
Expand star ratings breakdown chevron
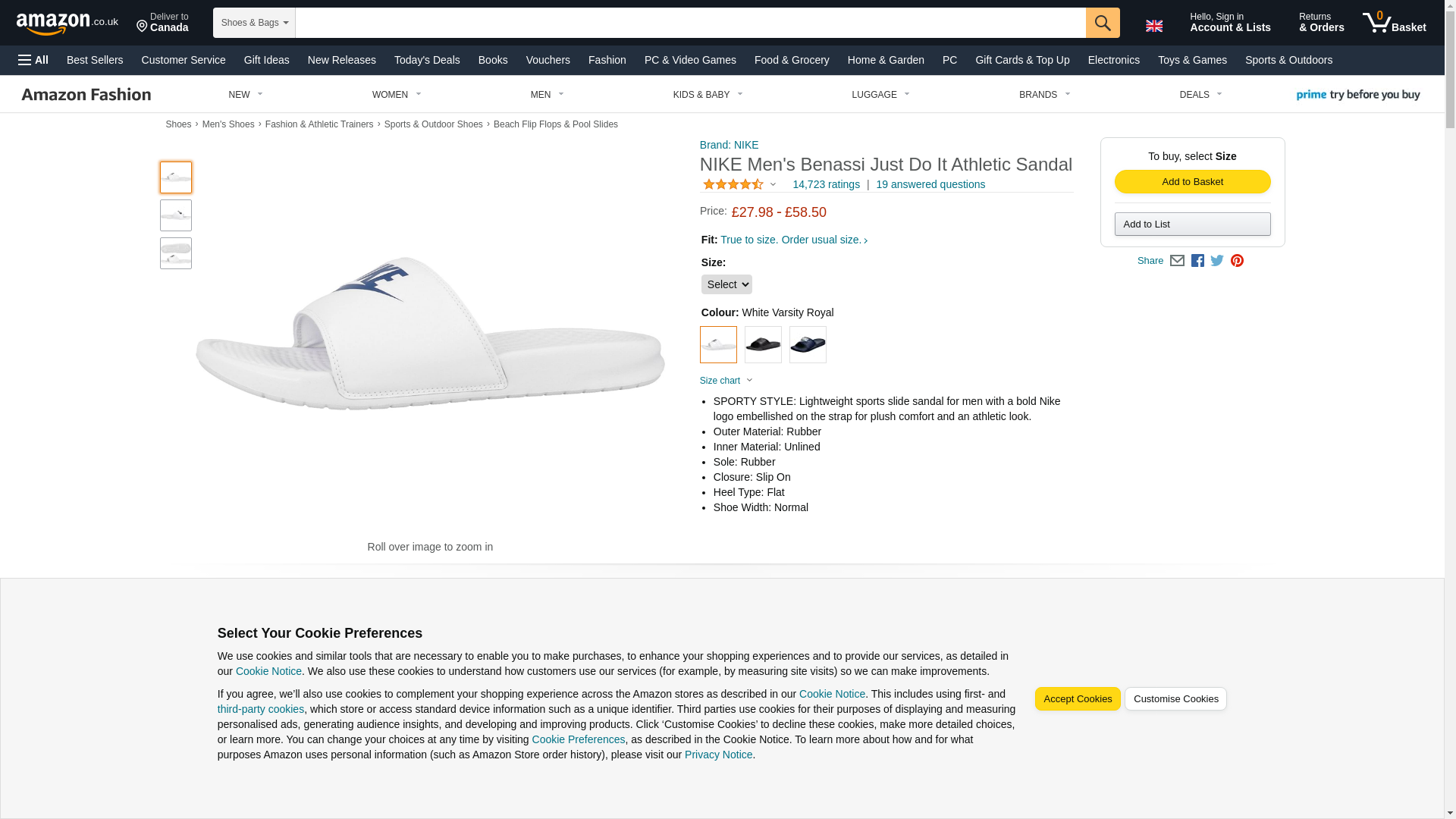[773, 184]
